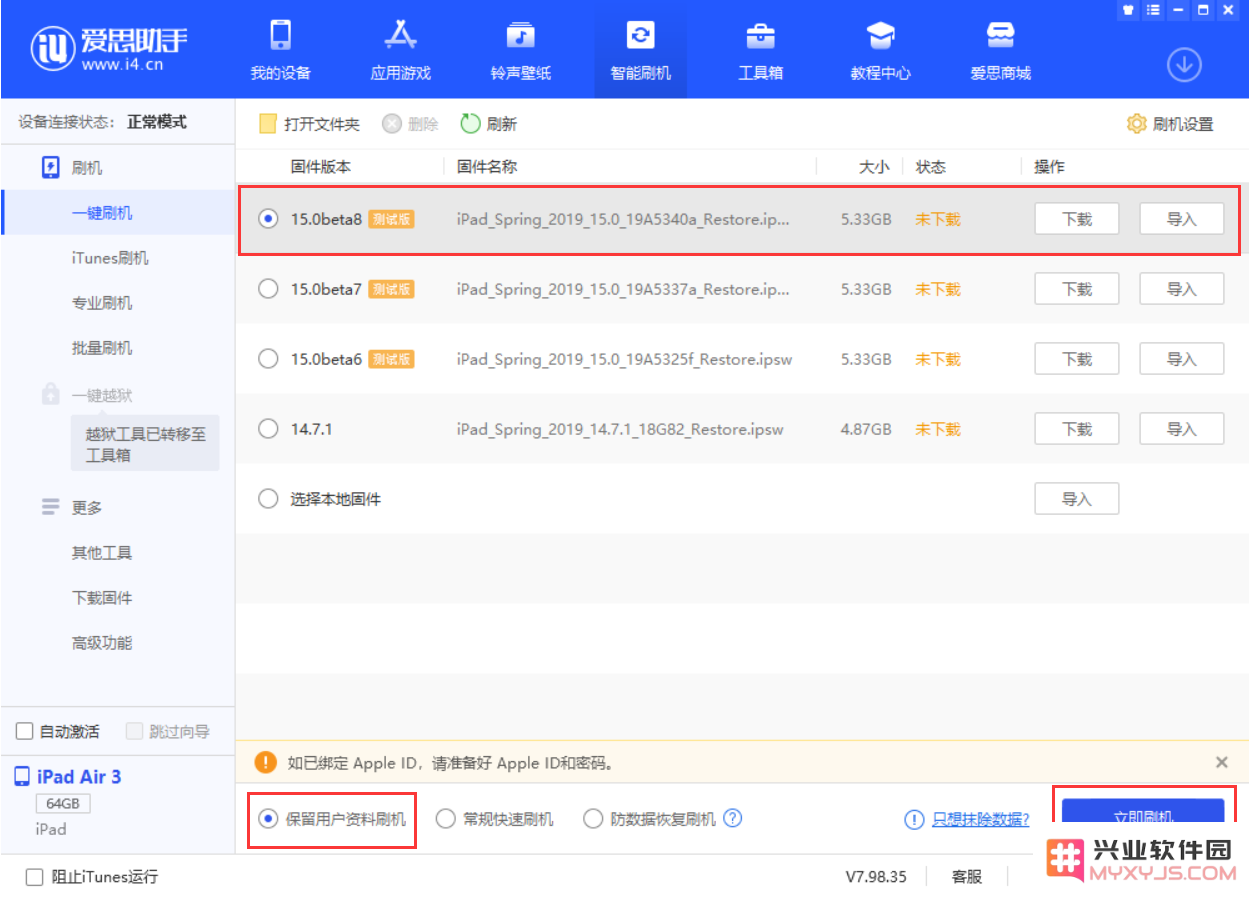Select the 15.0beta6 firmware radio button
This screenshot has height=897, width=1249.
[x=268, y=359]
